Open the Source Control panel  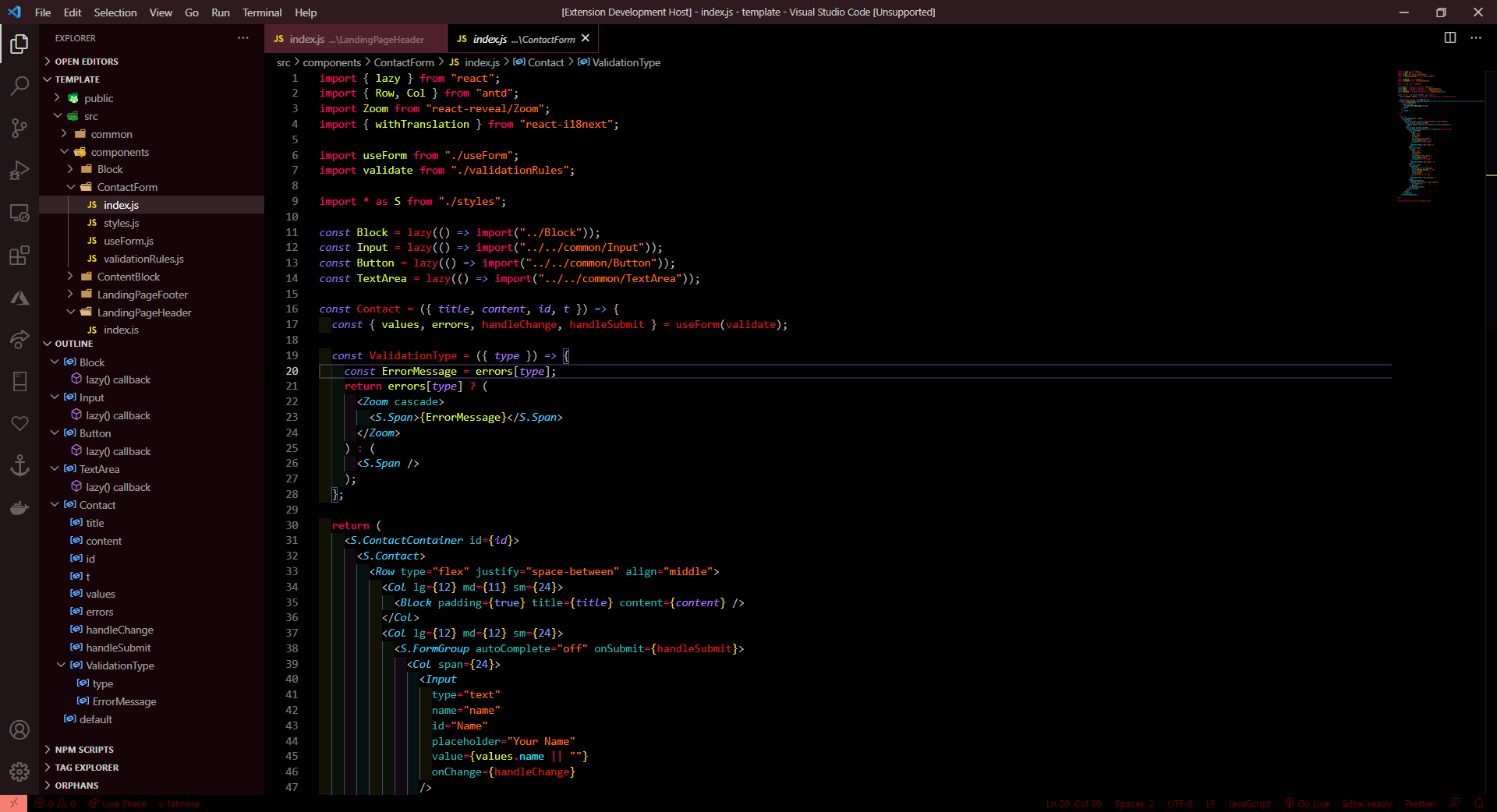[x=19, y=128]
